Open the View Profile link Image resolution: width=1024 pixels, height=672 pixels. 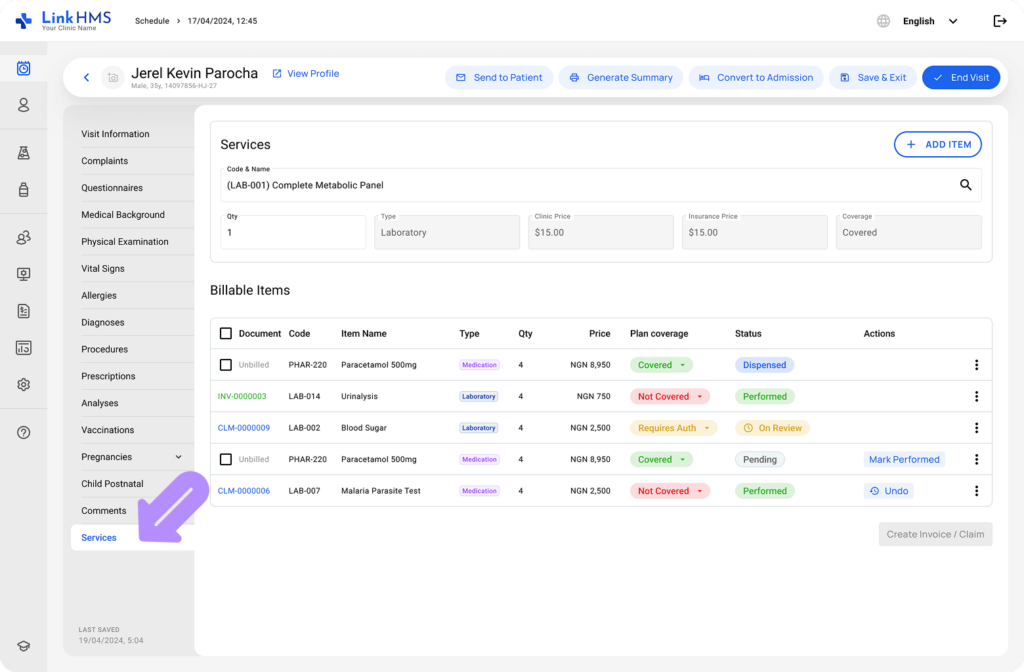(306, 74)
